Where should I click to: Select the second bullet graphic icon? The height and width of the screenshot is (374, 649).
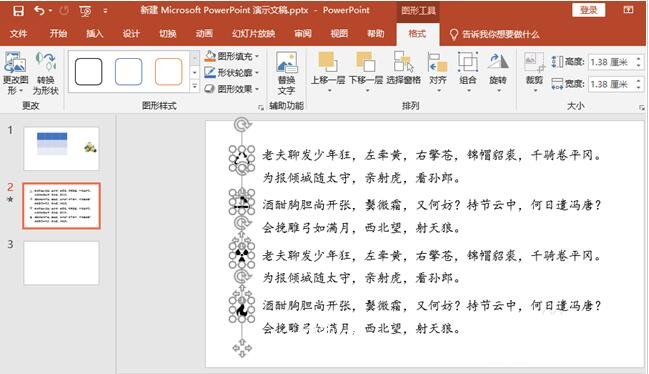[242, 201]
